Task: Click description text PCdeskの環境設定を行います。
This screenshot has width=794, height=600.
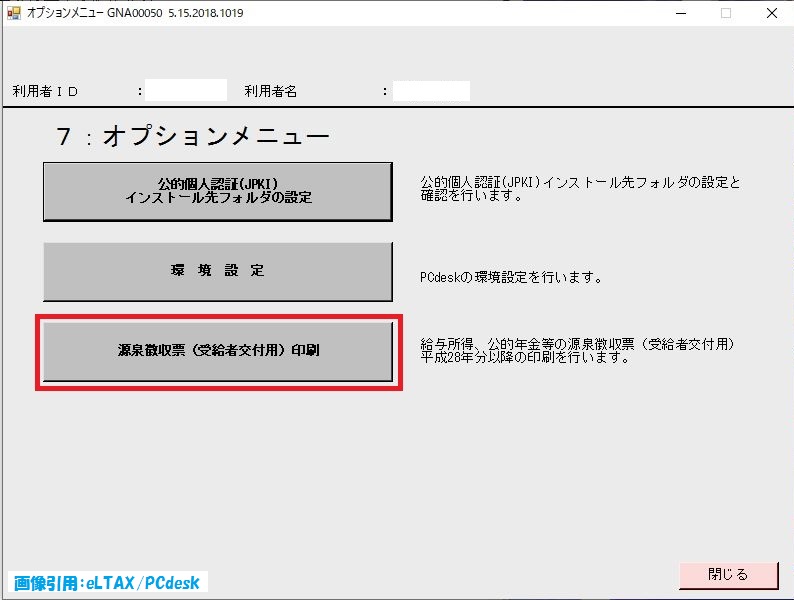Action: click(511, 277)
